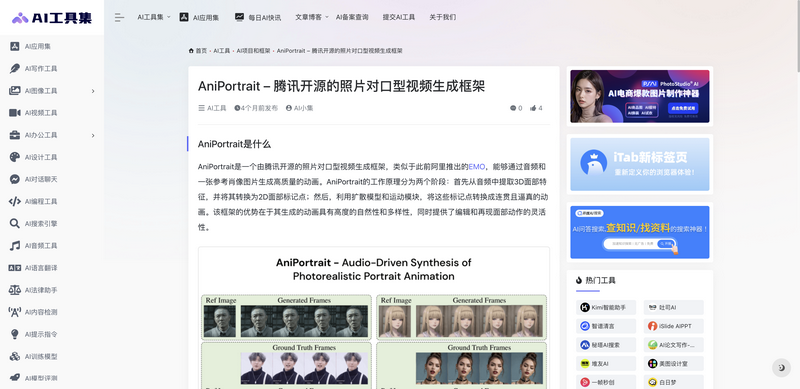
Task: Click the AniPortrait demo image
Action: coord(374,318)
